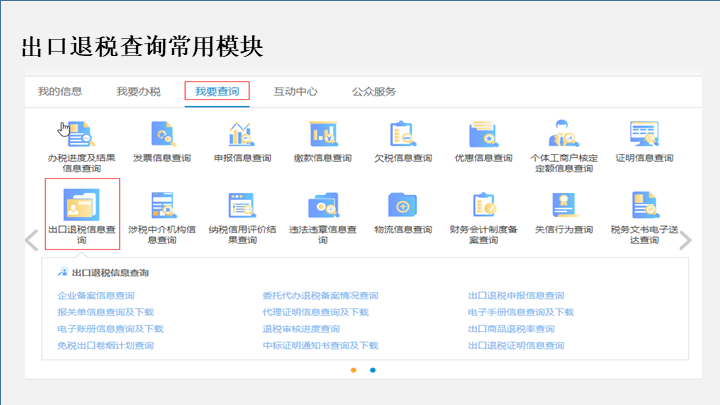The image size is (720, 405).
Task: Switch to 我要办税 tab
Action: coord(138,91)
